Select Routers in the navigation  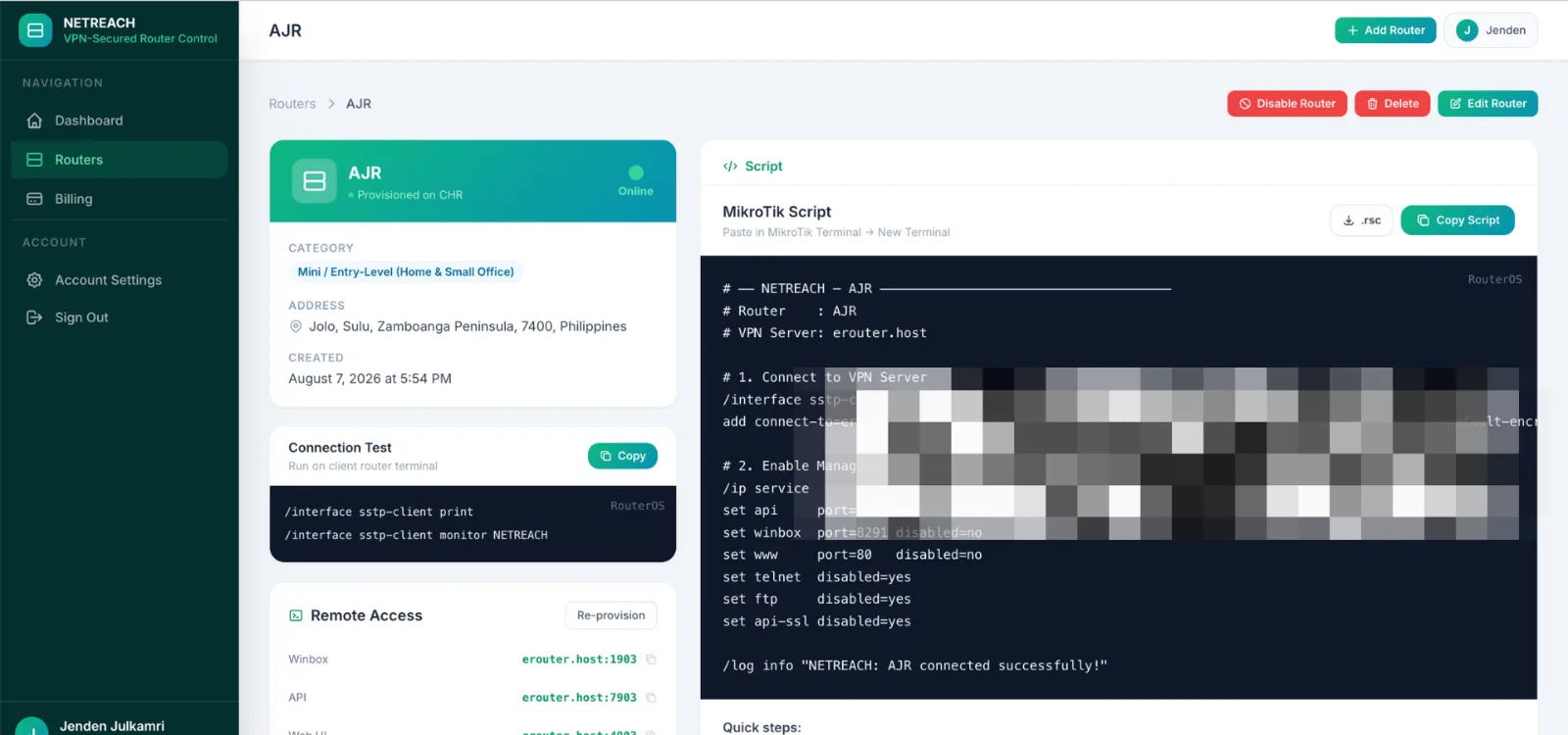pos(120,160)
